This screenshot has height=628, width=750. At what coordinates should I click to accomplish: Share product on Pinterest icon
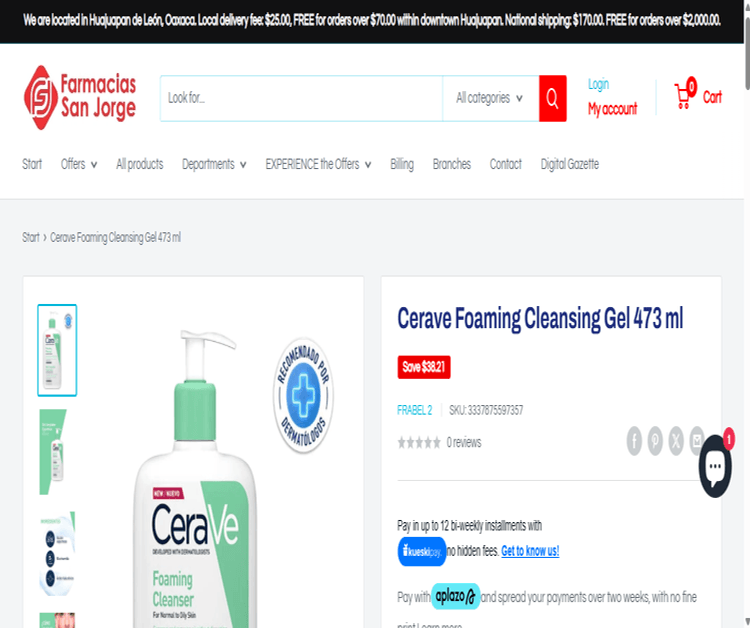pyautogui.click(x=655, y=441)
